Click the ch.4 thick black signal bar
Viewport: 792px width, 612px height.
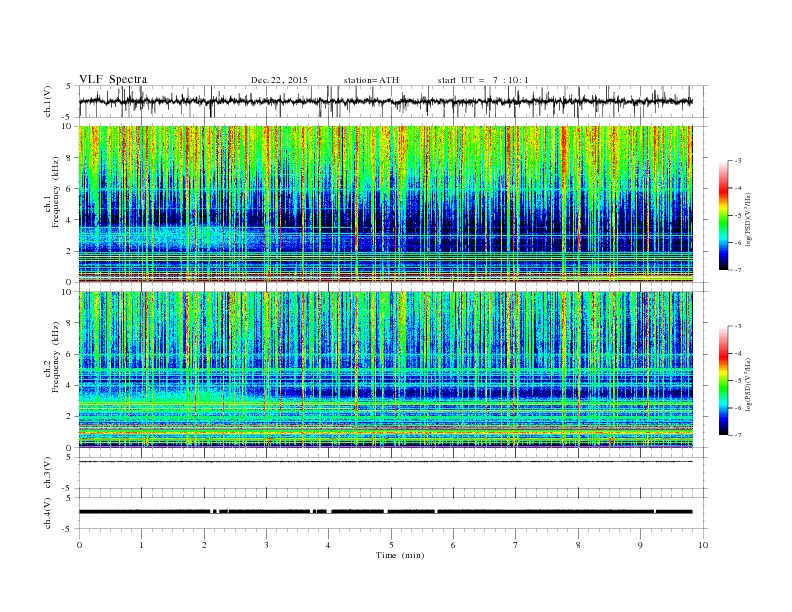pos(385,512)
